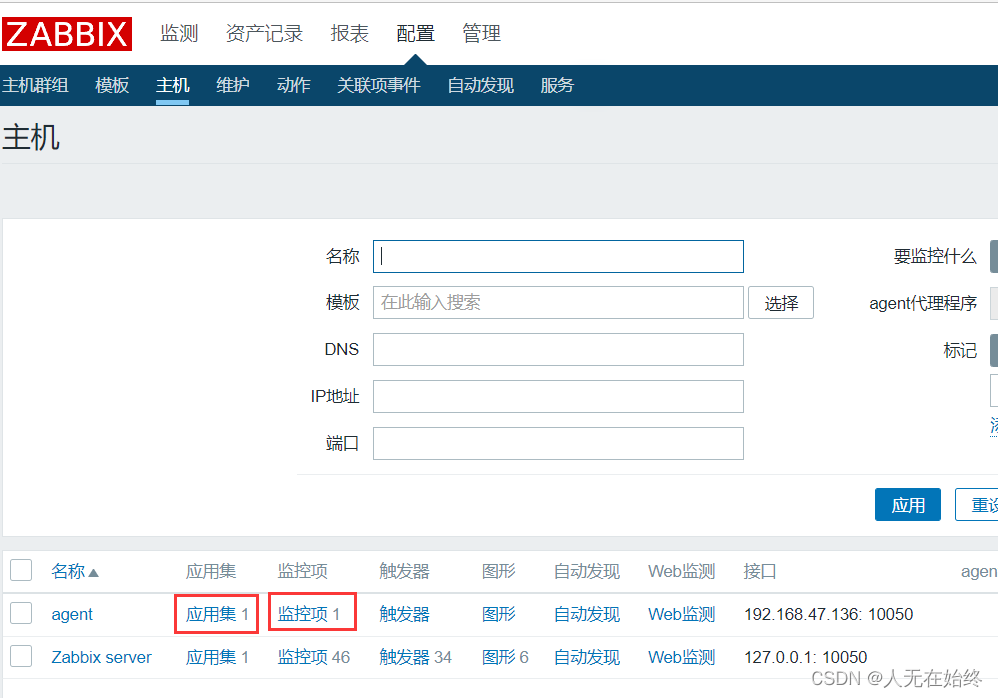Click the 主机 page heading
The height and width of the screenshot is (698, 998).
31,137
